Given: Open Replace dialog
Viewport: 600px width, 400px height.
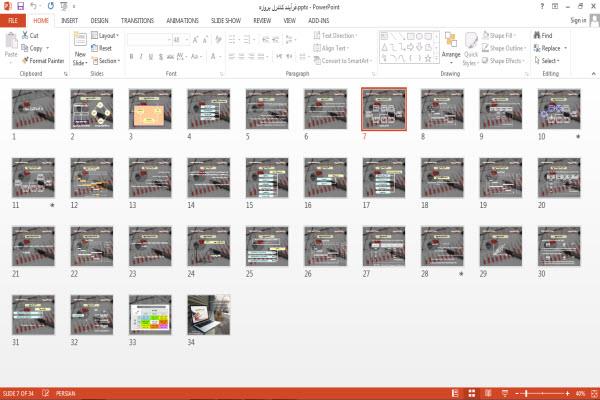Looking at the screenshot, I should point(547,48).
